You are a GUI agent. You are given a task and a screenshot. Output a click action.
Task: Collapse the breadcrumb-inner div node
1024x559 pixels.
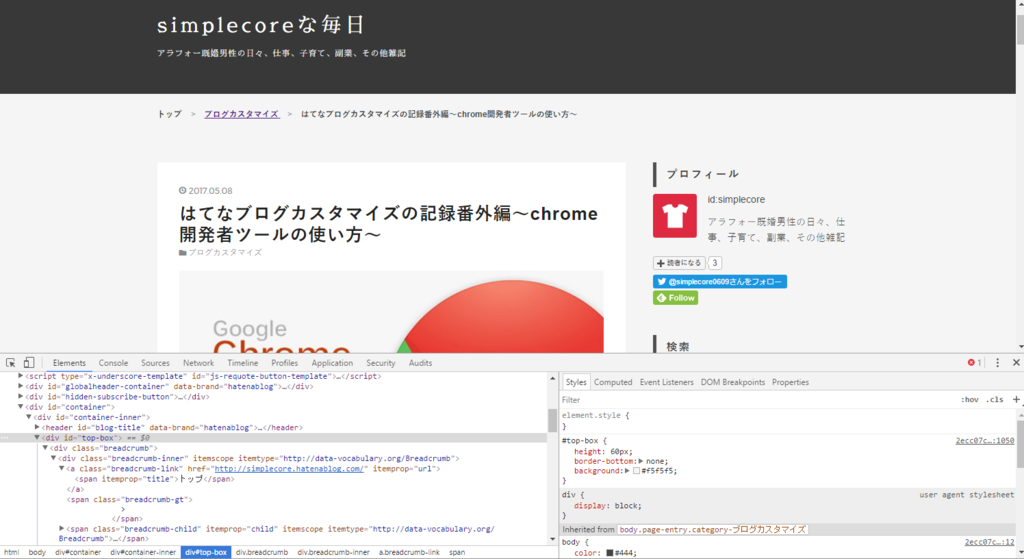tap(54, 458)
